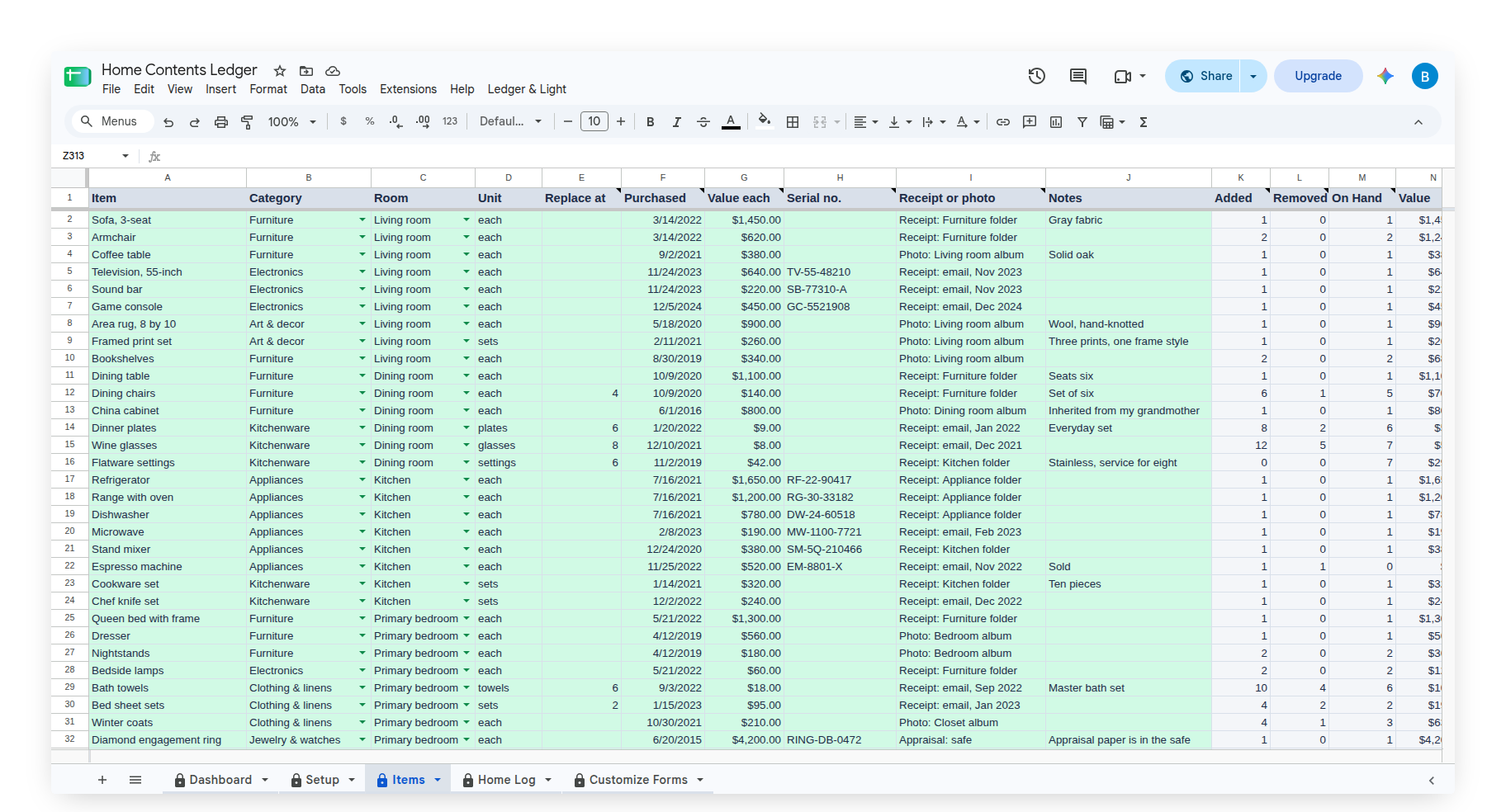Open the zoom 100% dropdown
The width and height of the screenshot is (1506, 812).
coord(292,122)
